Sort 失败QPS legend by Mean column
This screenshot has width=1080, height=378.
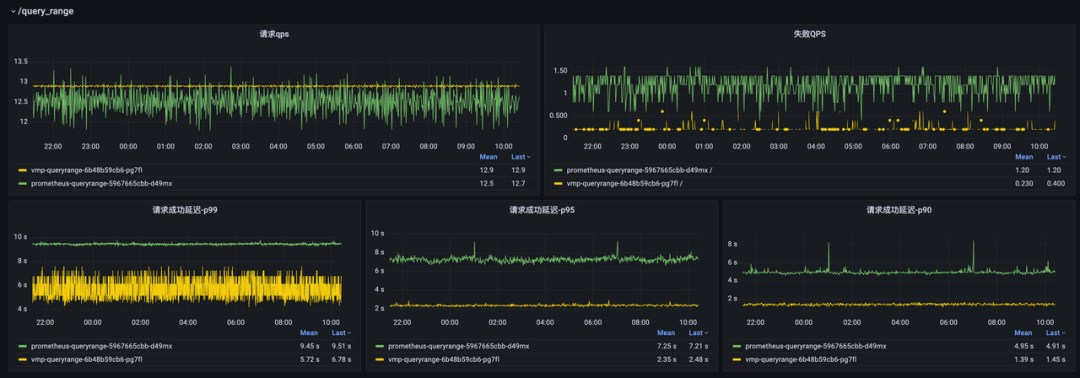(1024, 157)
